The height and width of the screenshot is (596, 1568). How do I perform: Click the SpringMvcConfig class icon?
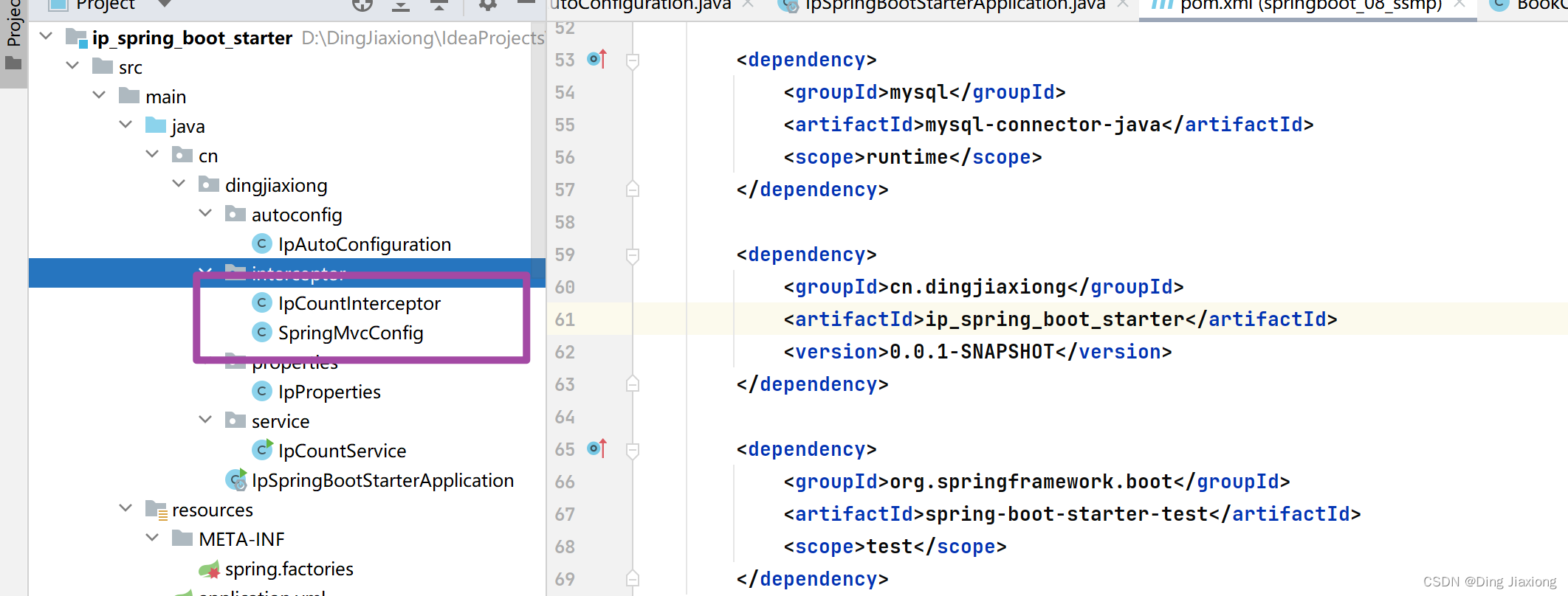pos(261,332)
